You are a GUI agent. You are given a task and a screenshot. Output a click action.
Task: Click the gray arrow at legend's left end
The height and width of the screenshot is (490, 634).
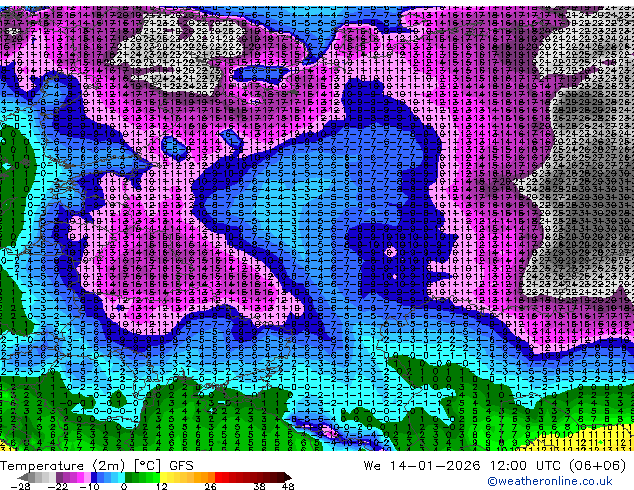23,477
